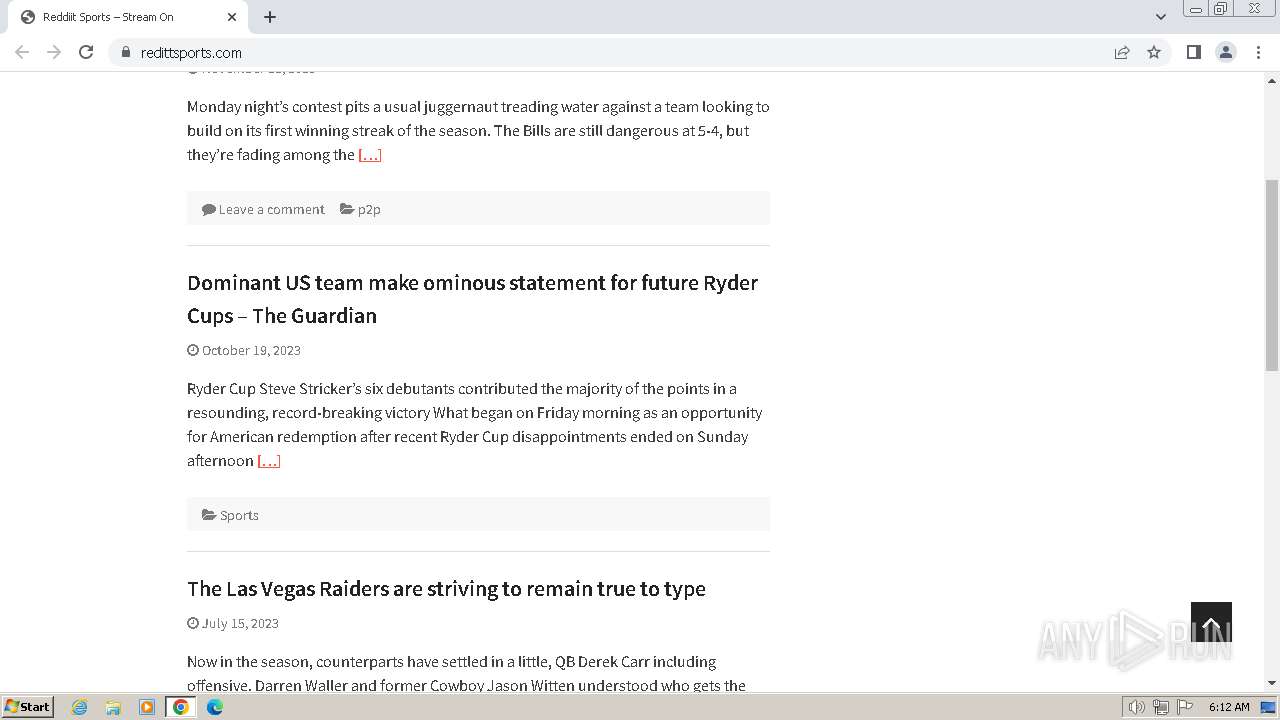Open the Chrome profile avatar

(x=1226, y=52)
